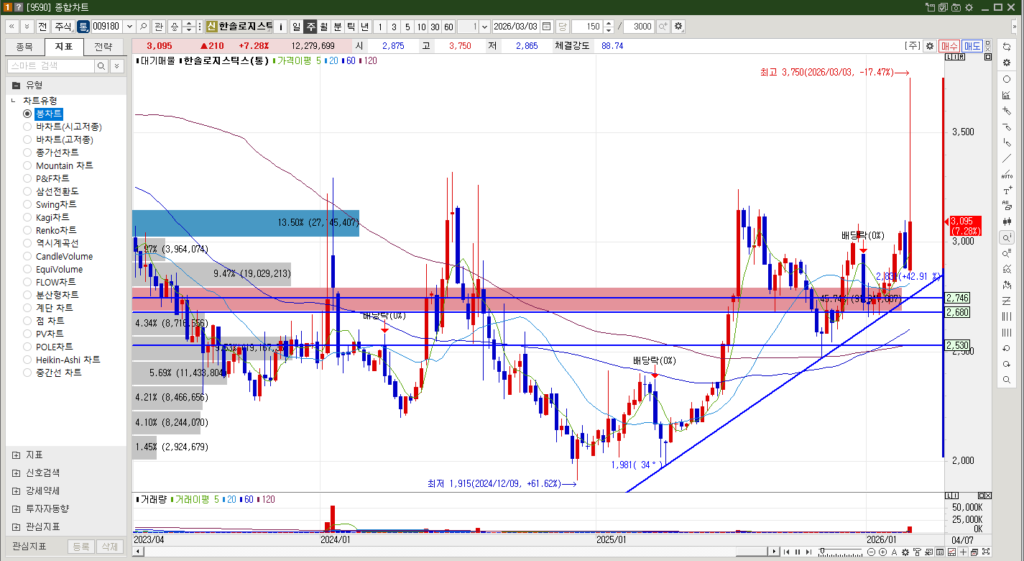
Task: Click the red 매수 buy button
Action: pos(950,46)
